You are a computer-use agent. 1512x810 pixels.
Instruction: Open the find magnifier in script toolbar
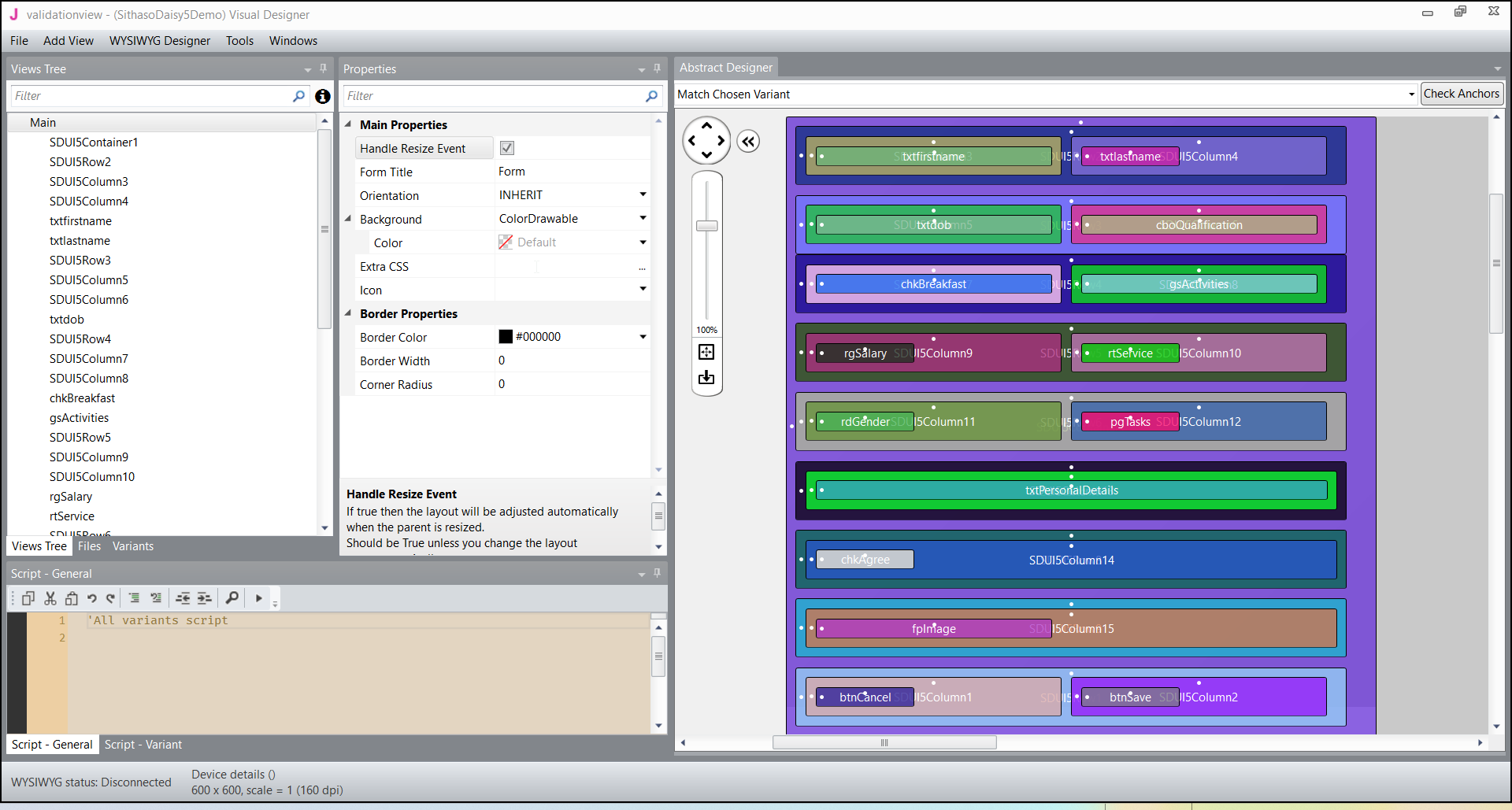tap(232, 598)
